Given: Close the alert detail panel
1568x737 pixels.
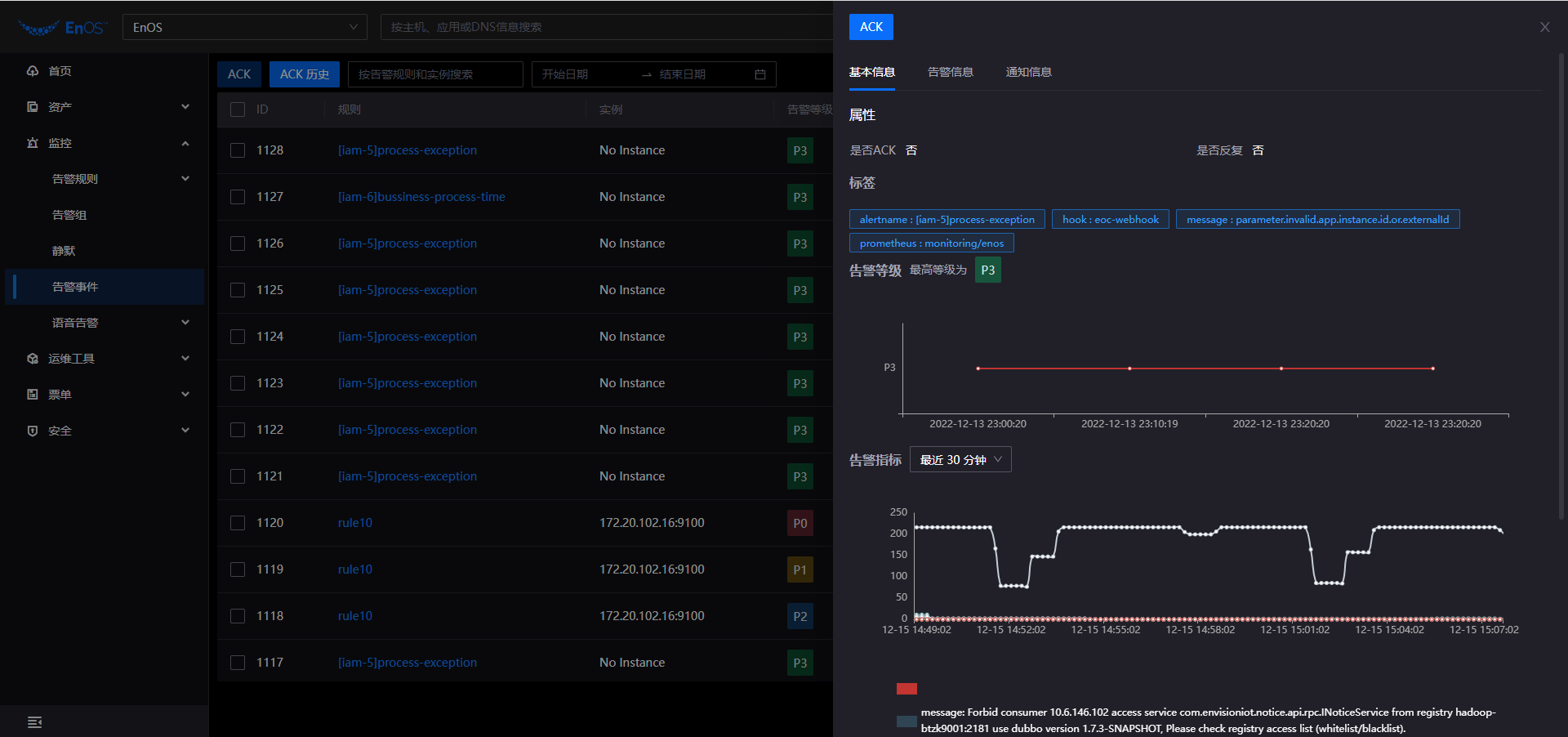Looking at the screenshot, I should pyautogui.click(x=1544, y=27).
